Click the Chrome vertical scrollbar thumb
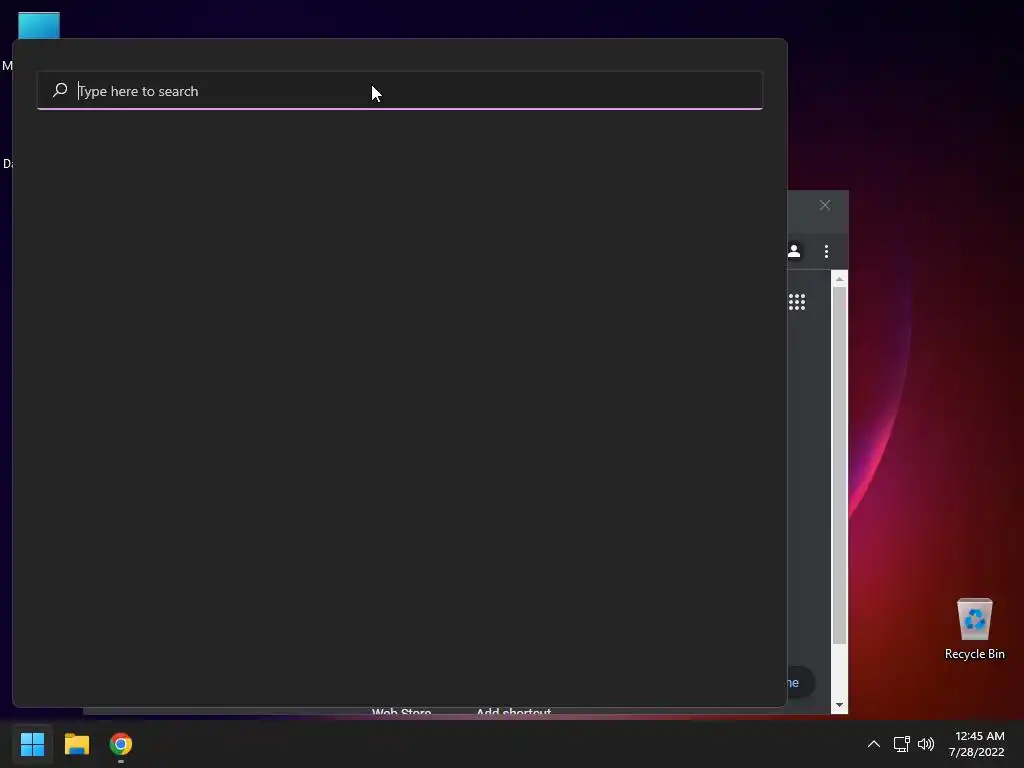This screenshot has height=768, width=1024. coord(839,465)
